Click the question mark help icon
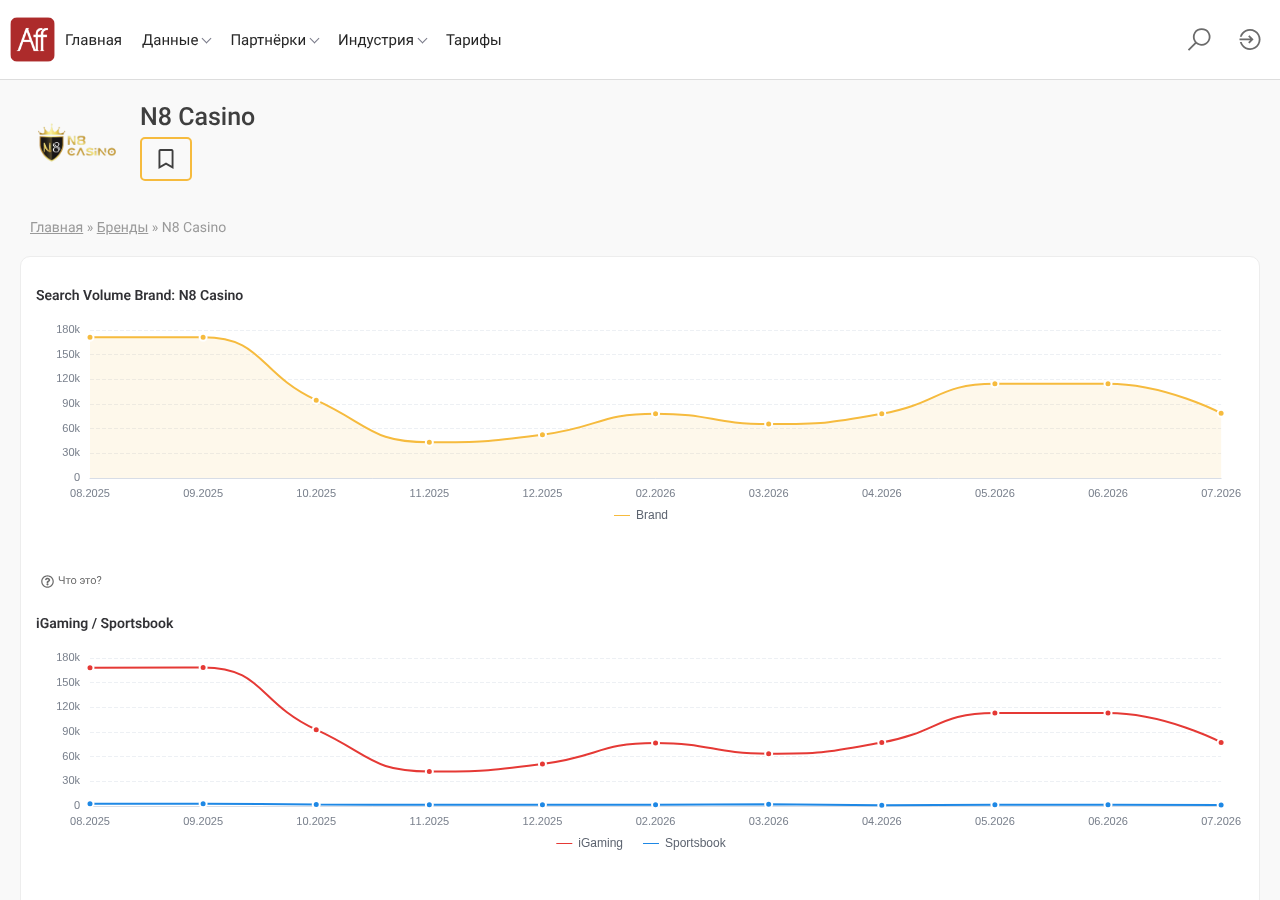Screen dimensions: 1280x900 (x=47, y=581)
